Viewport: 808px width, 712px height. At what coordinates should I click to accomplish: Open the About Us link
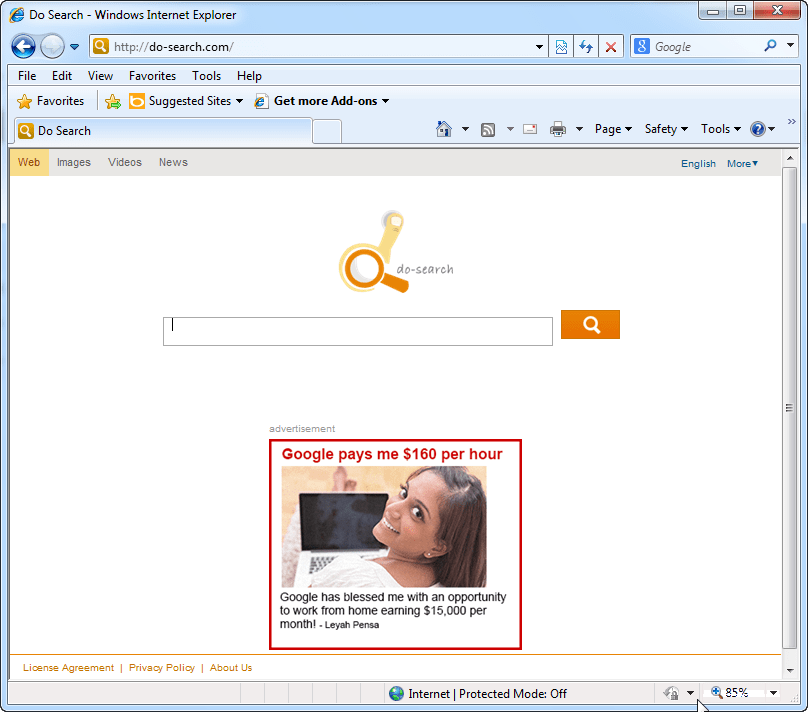click(x=231, y=668)
